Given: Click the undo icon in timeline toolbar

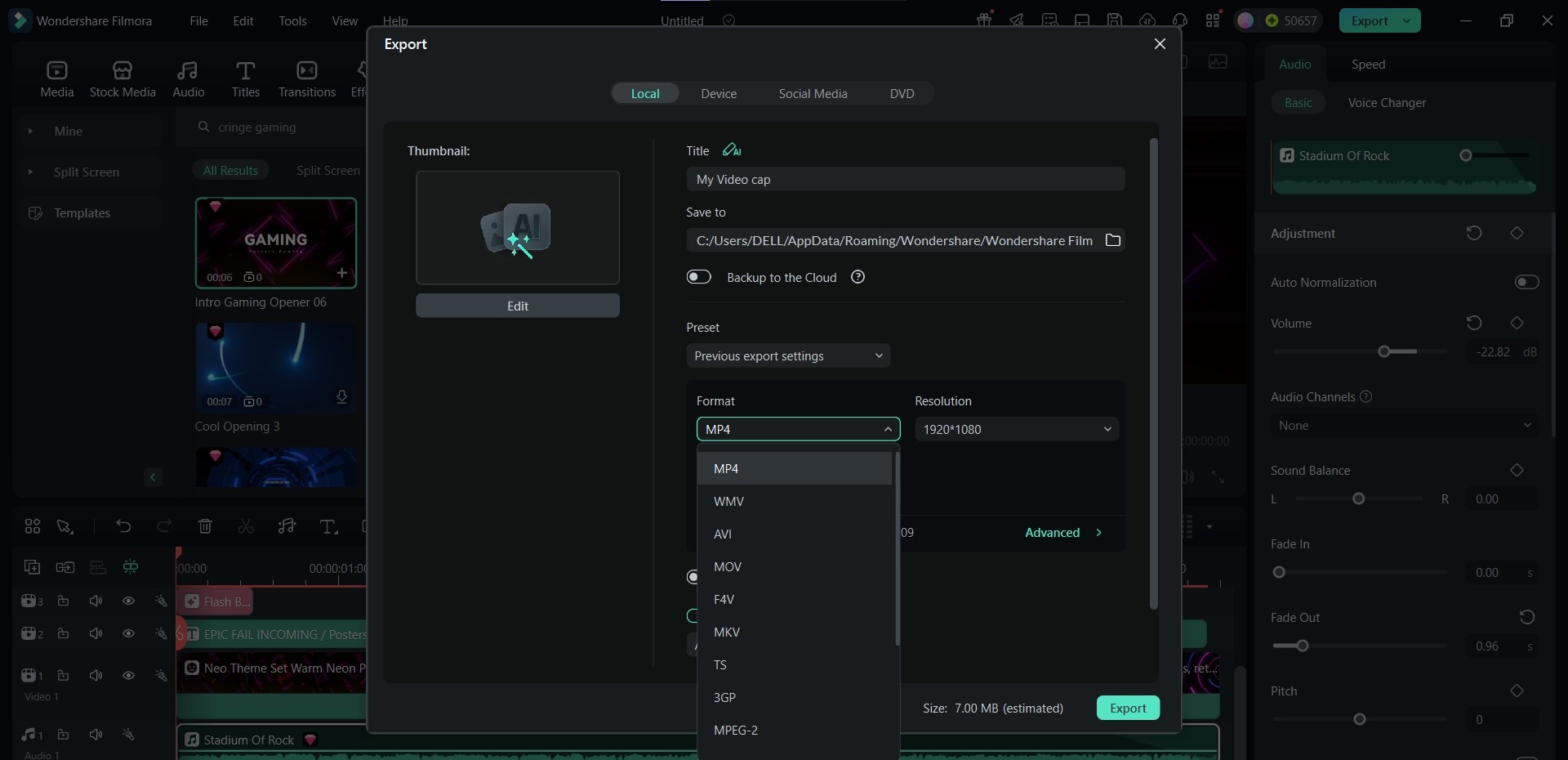Looking at the screenshot, I should pos(123,526).
